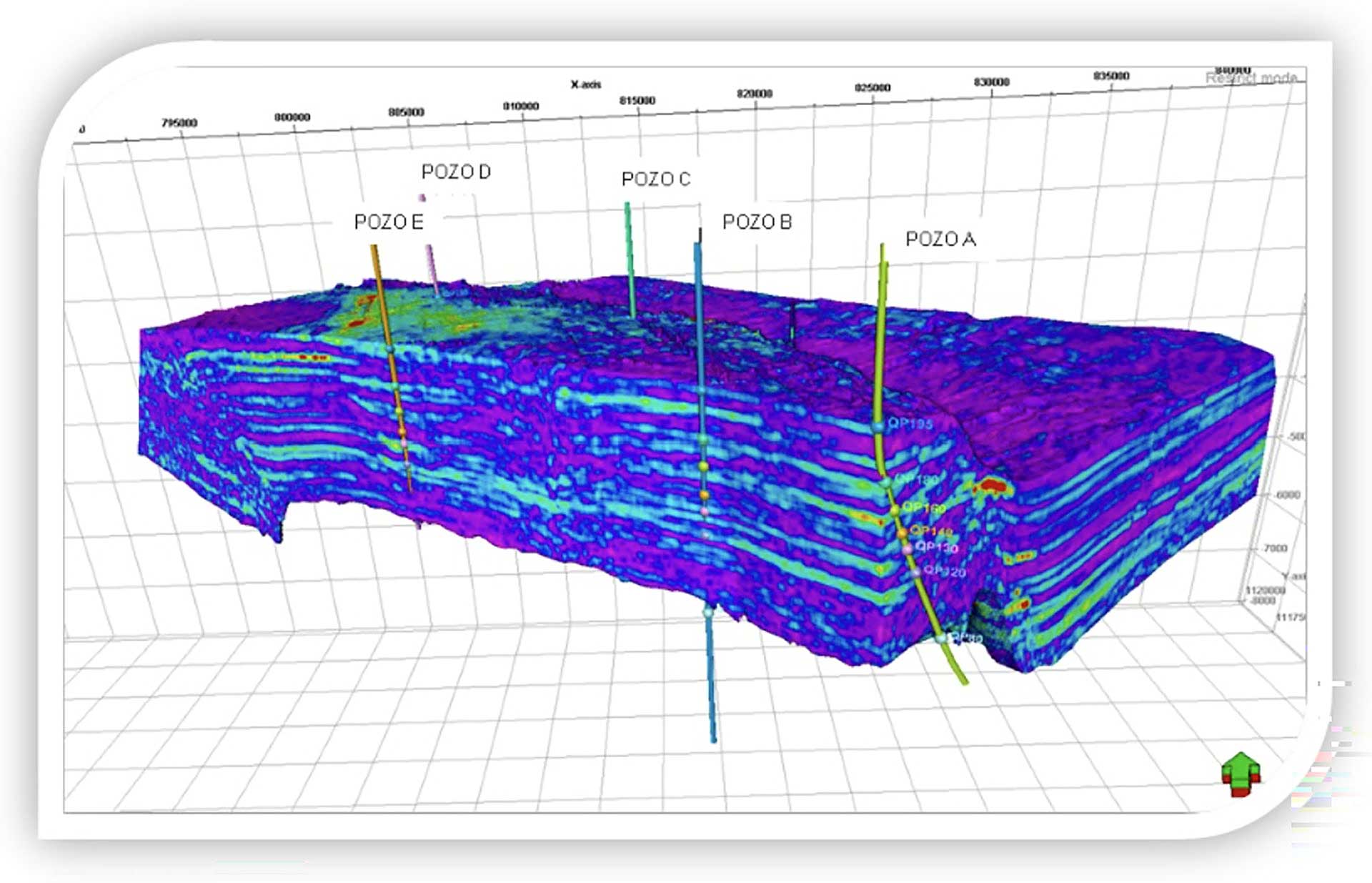Click the POZO A well label
The height and width of the screenshot is (883, 1372).
pyautogui.click(x=940, y=239)
